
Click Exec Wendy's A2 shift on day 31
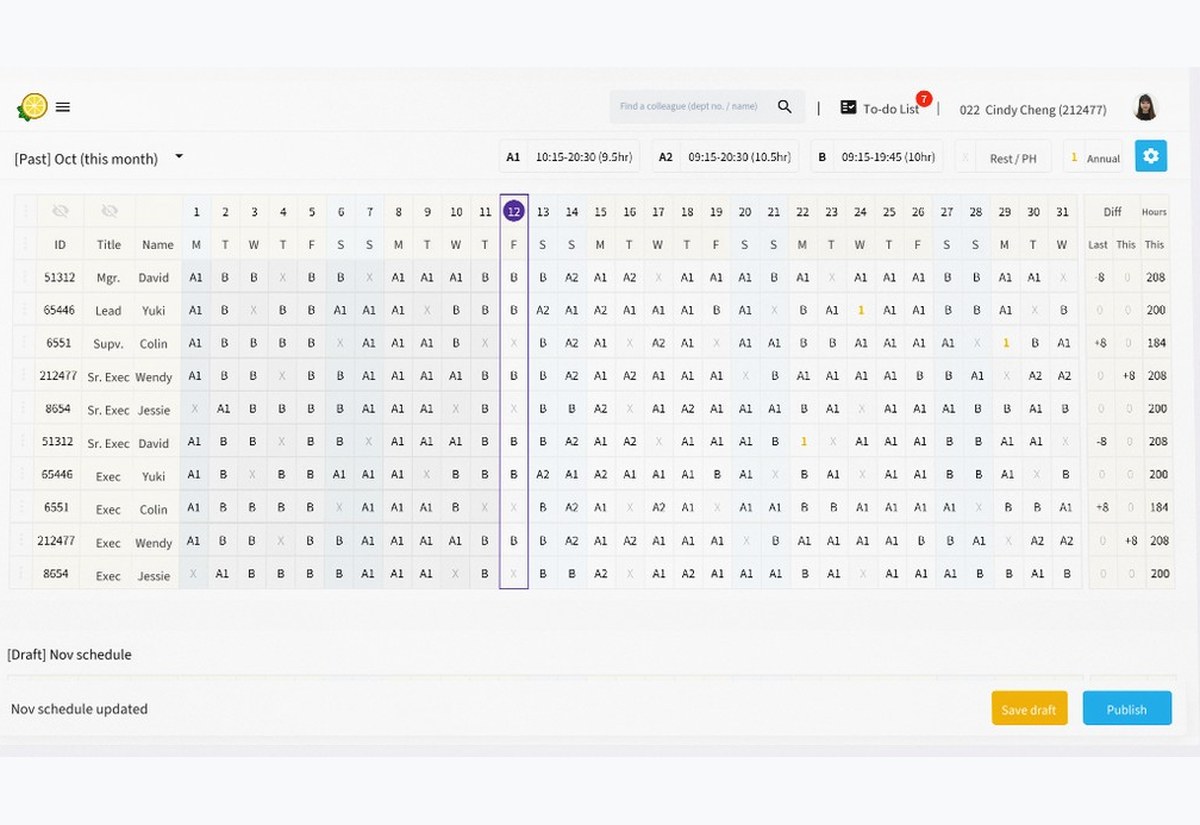pos(1065,541)
